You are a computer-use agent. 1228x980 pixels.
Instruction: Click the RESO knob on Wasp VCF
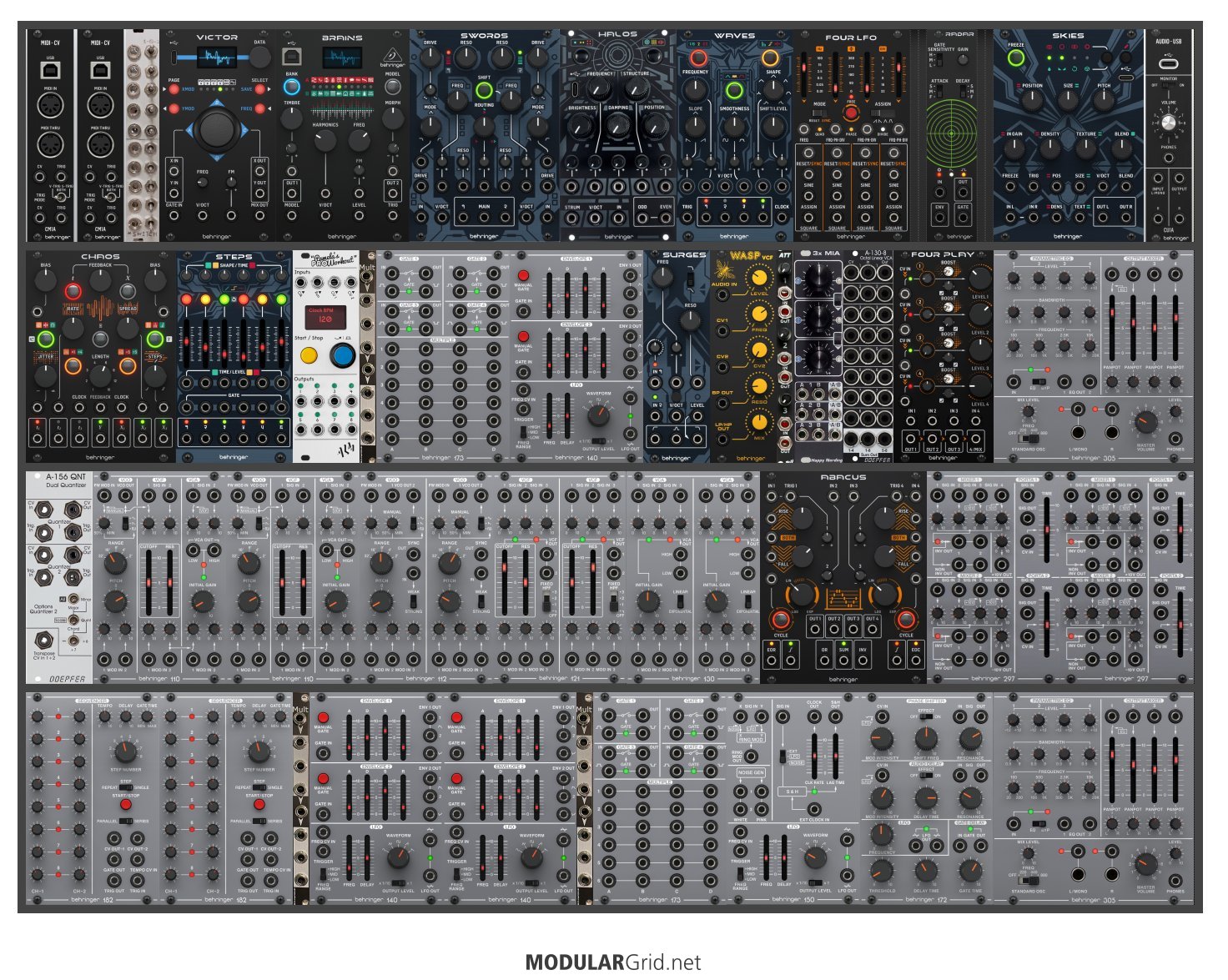coord(759,386)
